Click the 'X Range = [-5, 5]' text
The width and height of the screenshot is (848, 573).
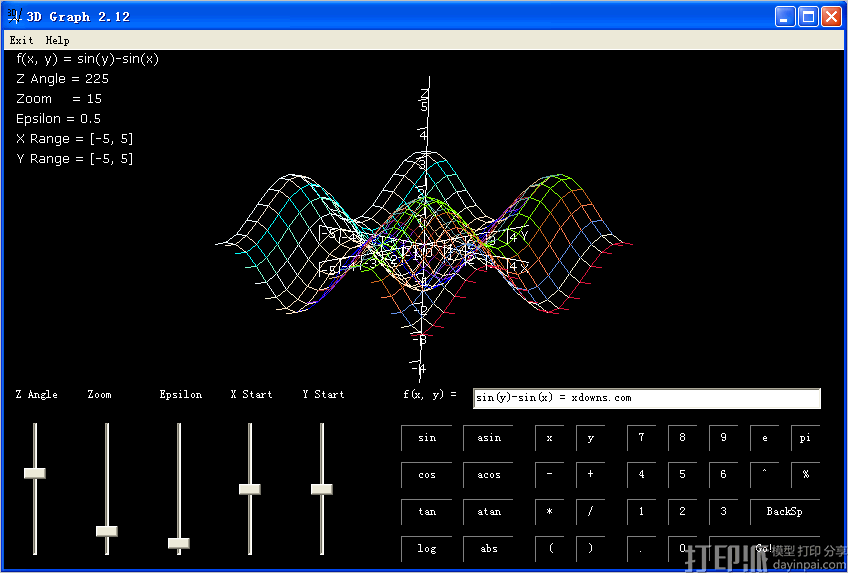pos(75,139)
